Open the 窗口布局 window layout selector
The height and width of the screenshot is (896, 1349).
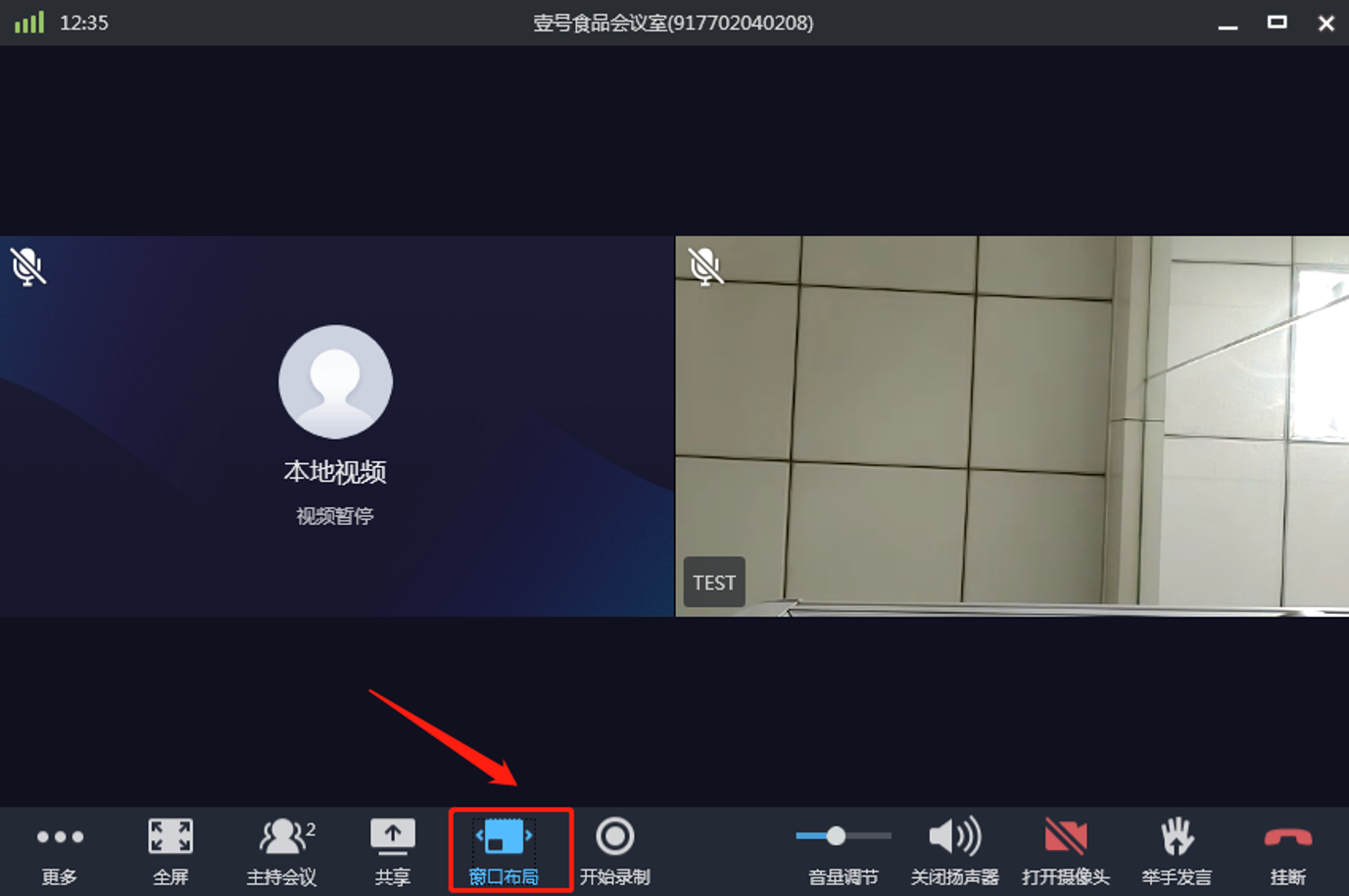(504, 849)
